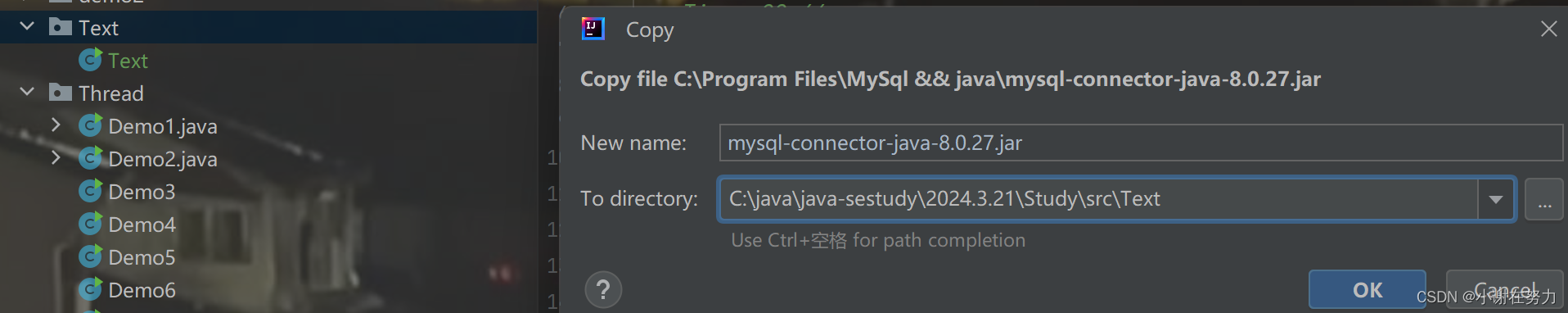
Task: Click the Demo3 class icon
Action: (90, 191)
